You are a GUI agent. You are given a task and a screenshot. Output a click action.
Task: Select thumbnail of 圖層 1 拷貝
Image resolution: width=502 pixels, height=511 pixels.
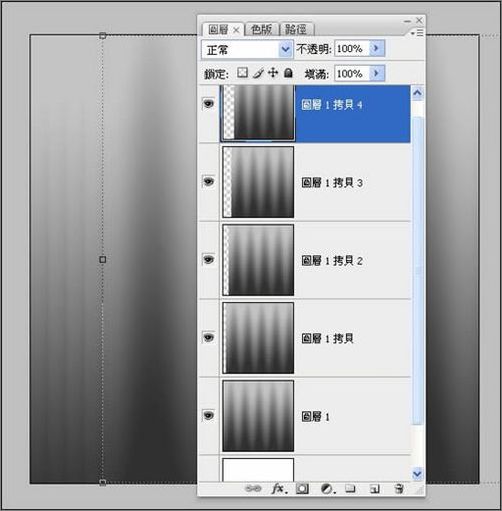[x=258, y=338]
